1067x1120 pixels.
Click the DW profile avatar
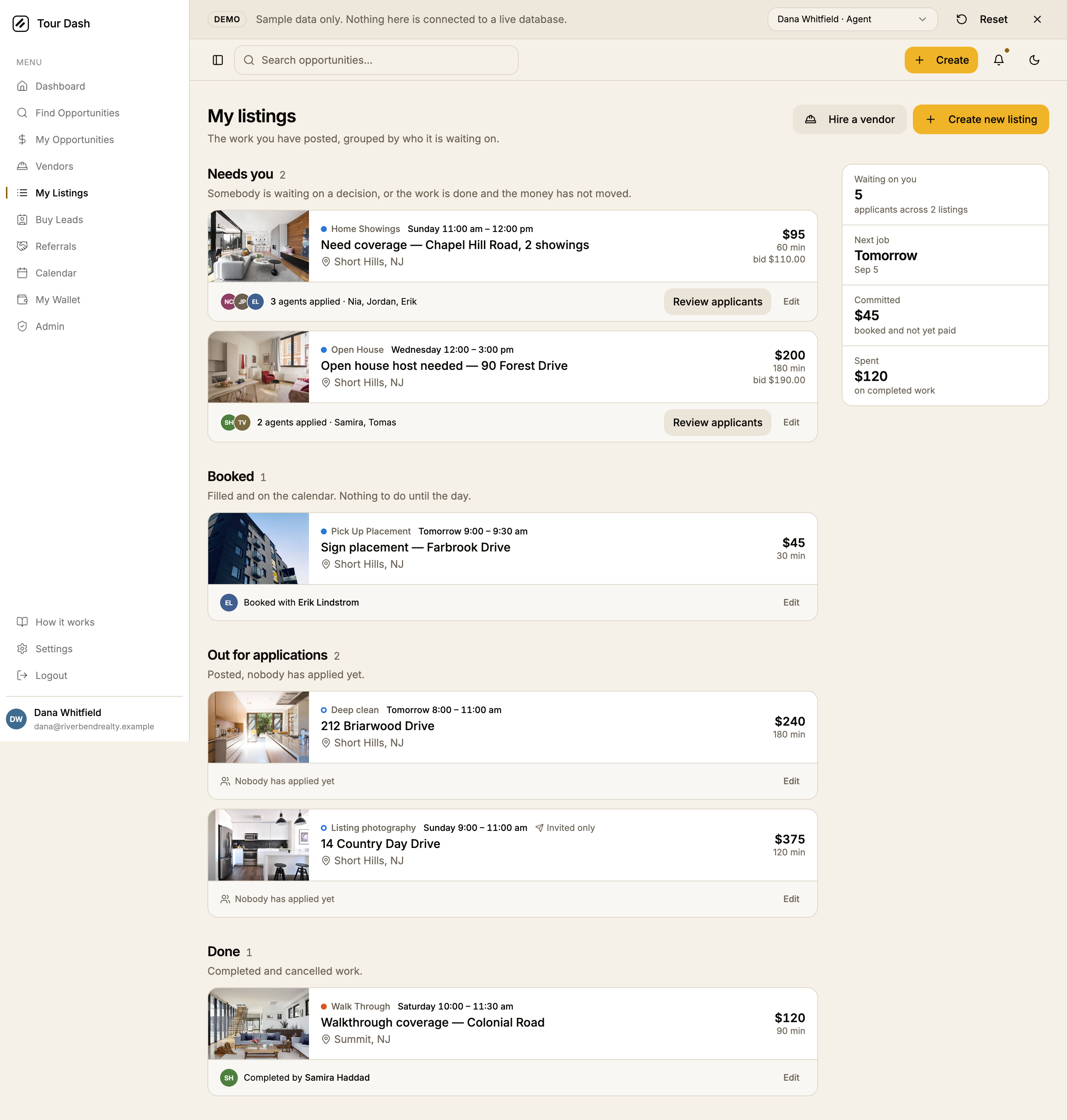[17, 719]
